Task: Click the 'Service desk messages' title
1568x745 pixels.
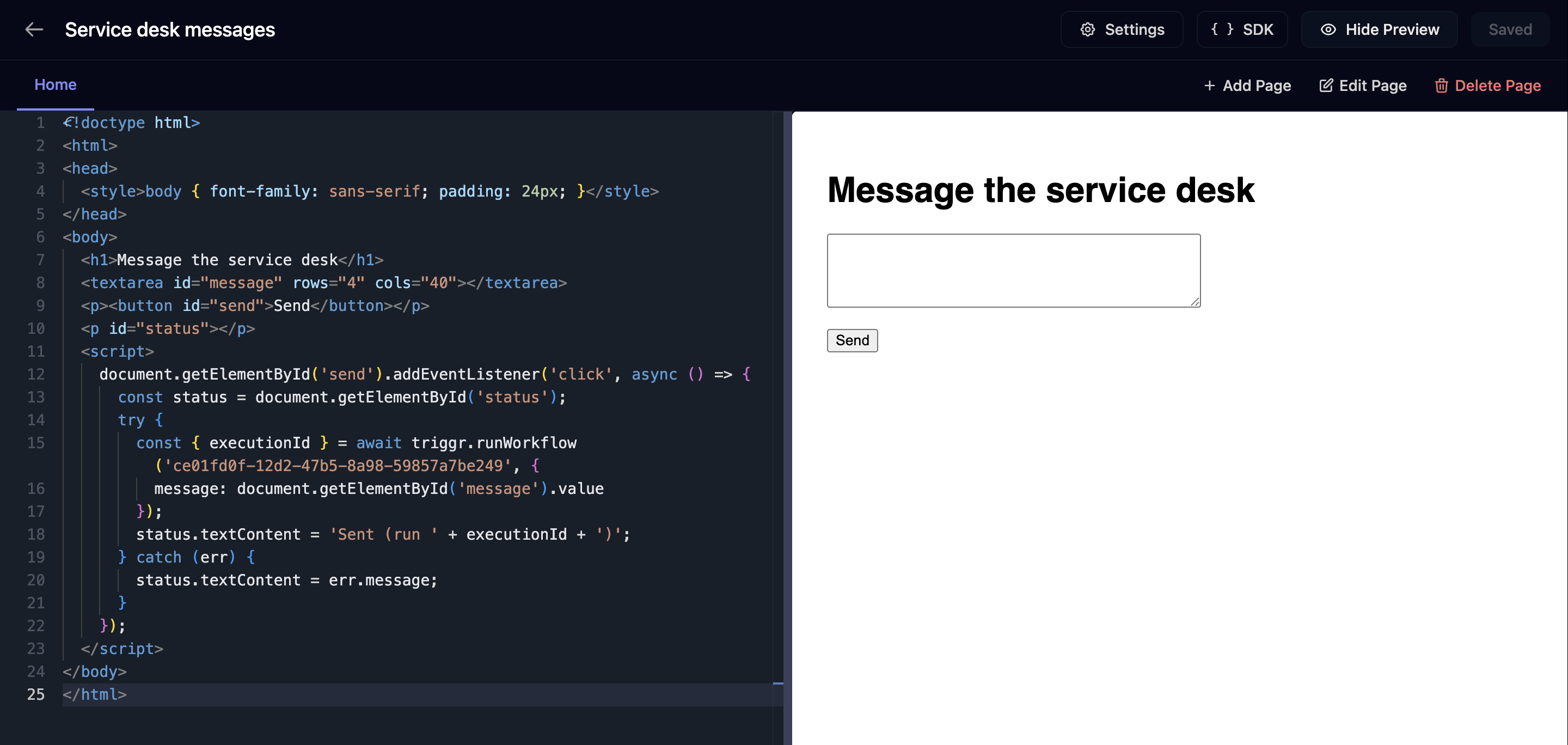Action: pos(170,29)
